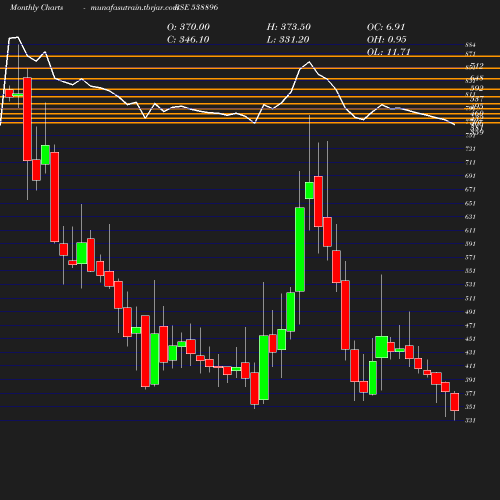
Task: Click the 411 price axis label
Action: click(x=470, y=366)
